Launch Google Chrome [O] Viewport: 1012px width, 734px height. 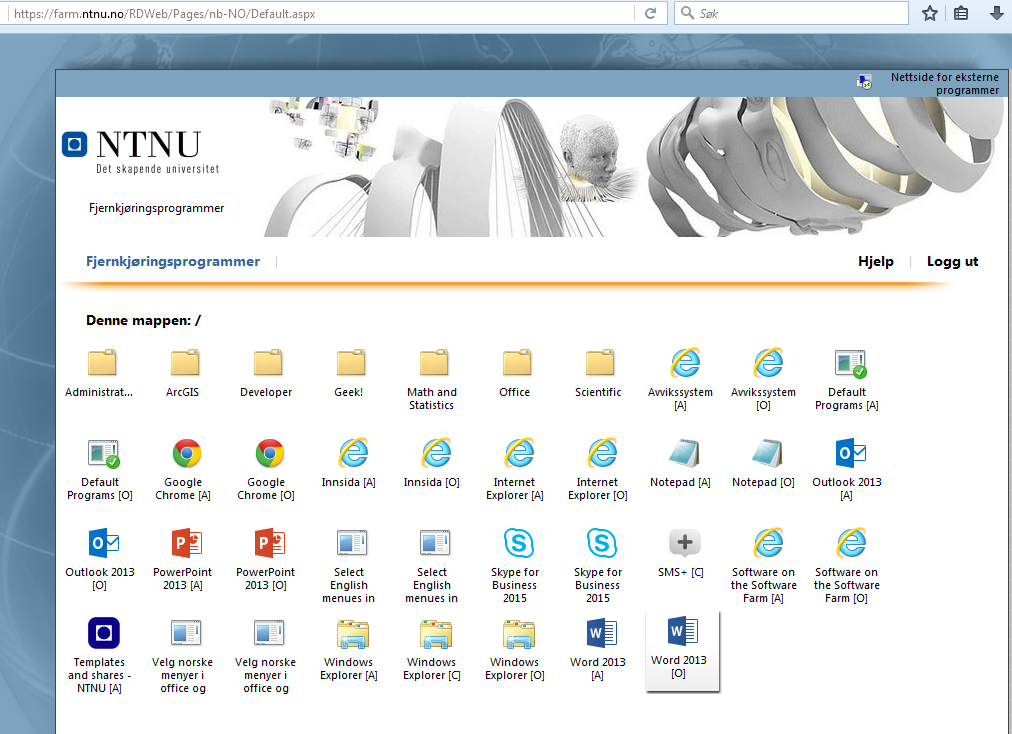[267, 469]
